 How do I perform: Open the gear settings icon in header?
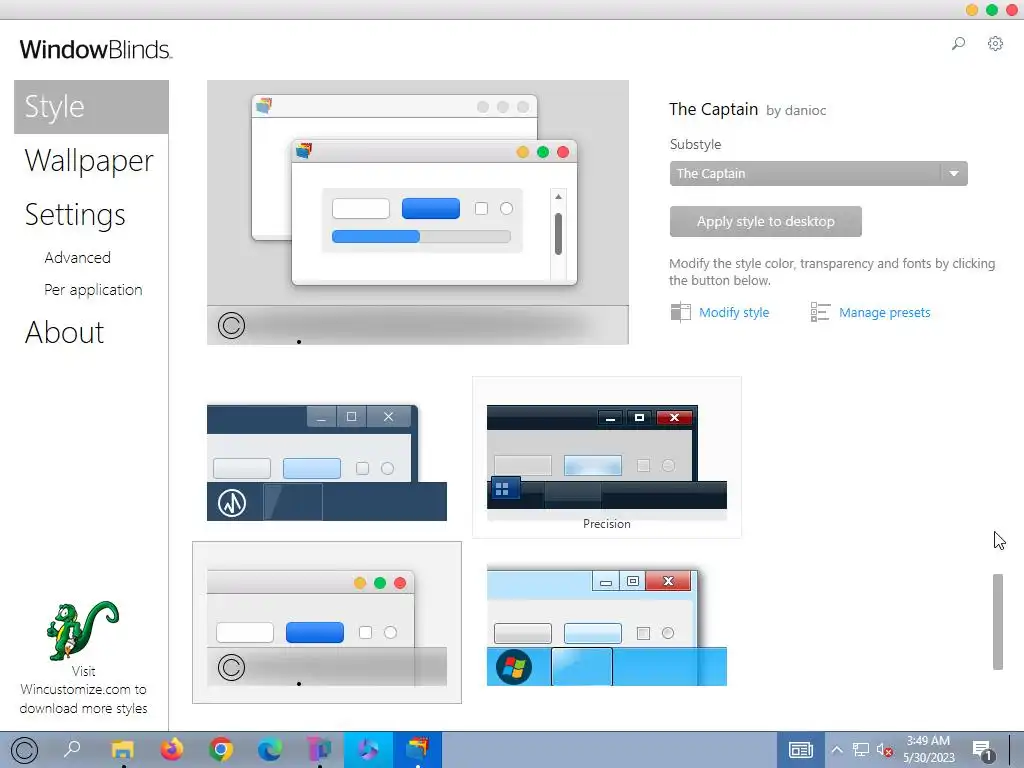pos(995,44)
